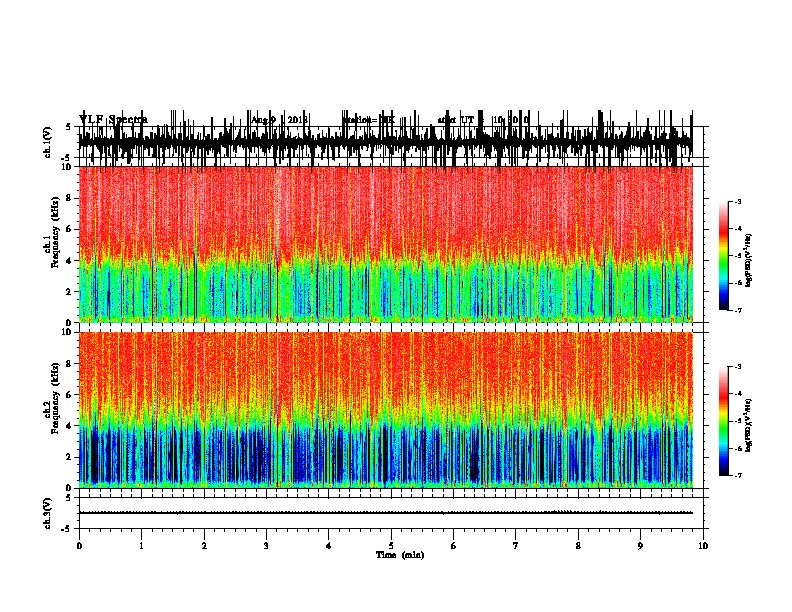The width and height of the screenshot is (792, 612).
Task: Click the "5" tick on time axis
Action: (391, 546)
